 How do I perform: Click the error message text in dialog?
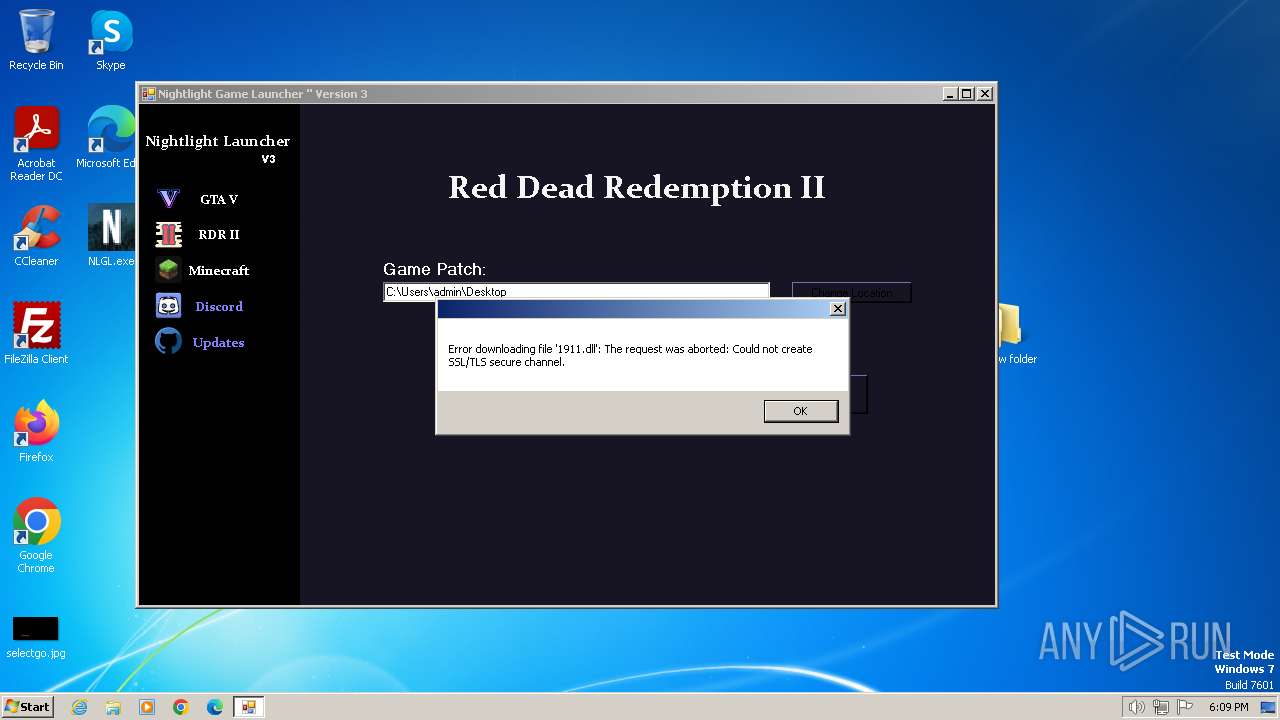click(x=630, y=356)
